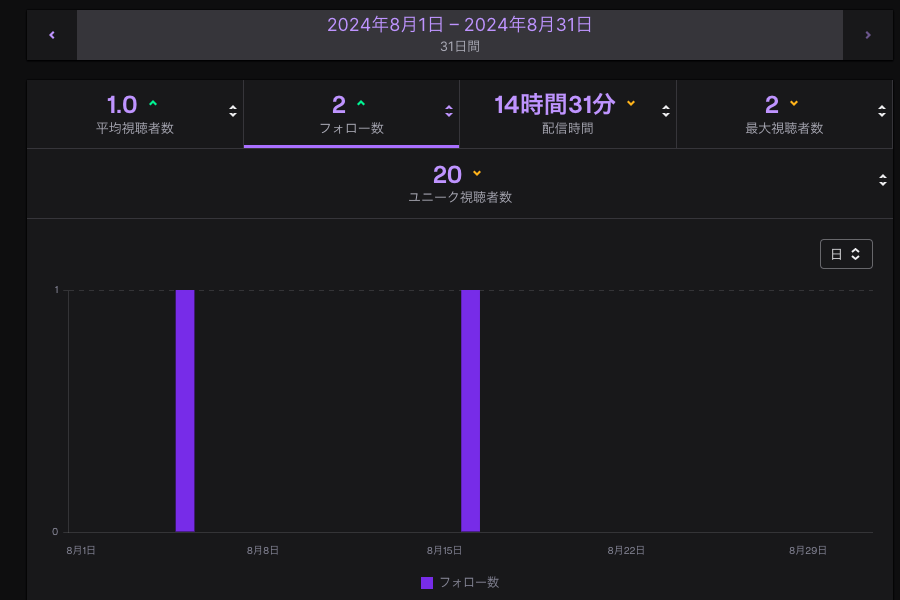This screenshot has width=900, height=600.
Task: Open the 日 granularity dropdown
Action: 846,254
